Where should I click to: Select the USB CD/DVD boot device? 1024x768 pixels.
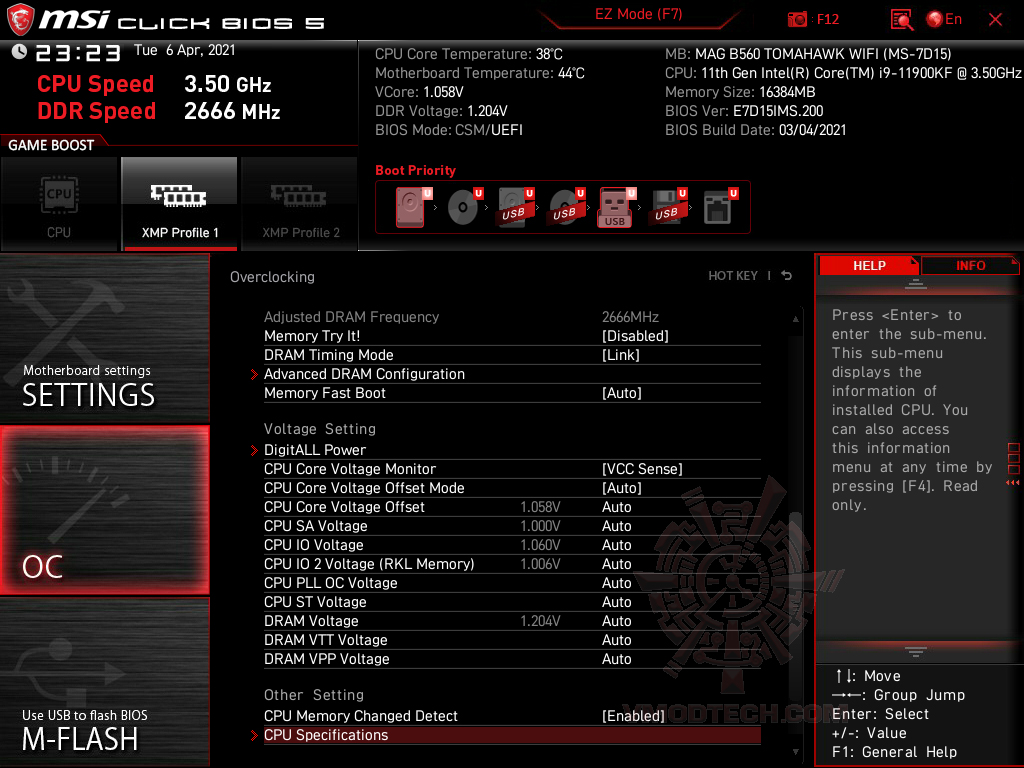(x=566, y=207)
